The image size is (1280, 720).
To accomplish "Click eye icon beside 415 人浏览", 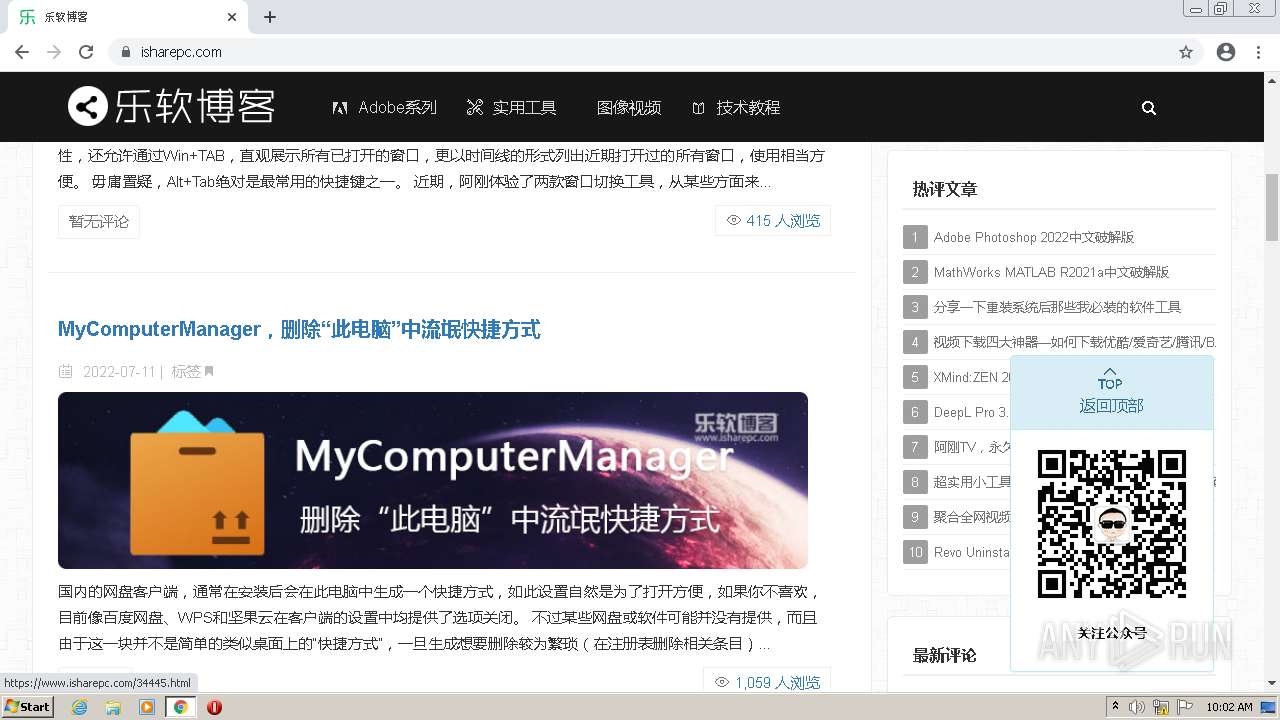I will 734,220.
